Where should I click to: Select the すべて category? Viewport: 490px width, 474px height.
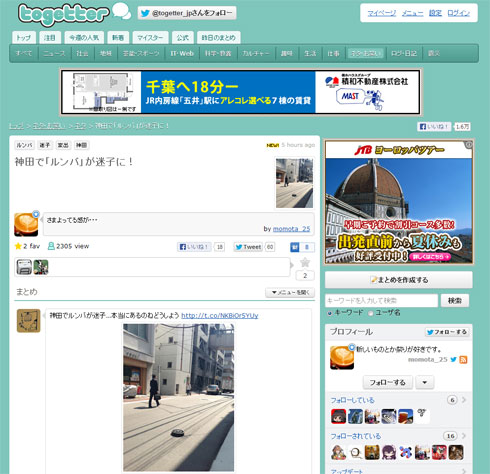24,53
